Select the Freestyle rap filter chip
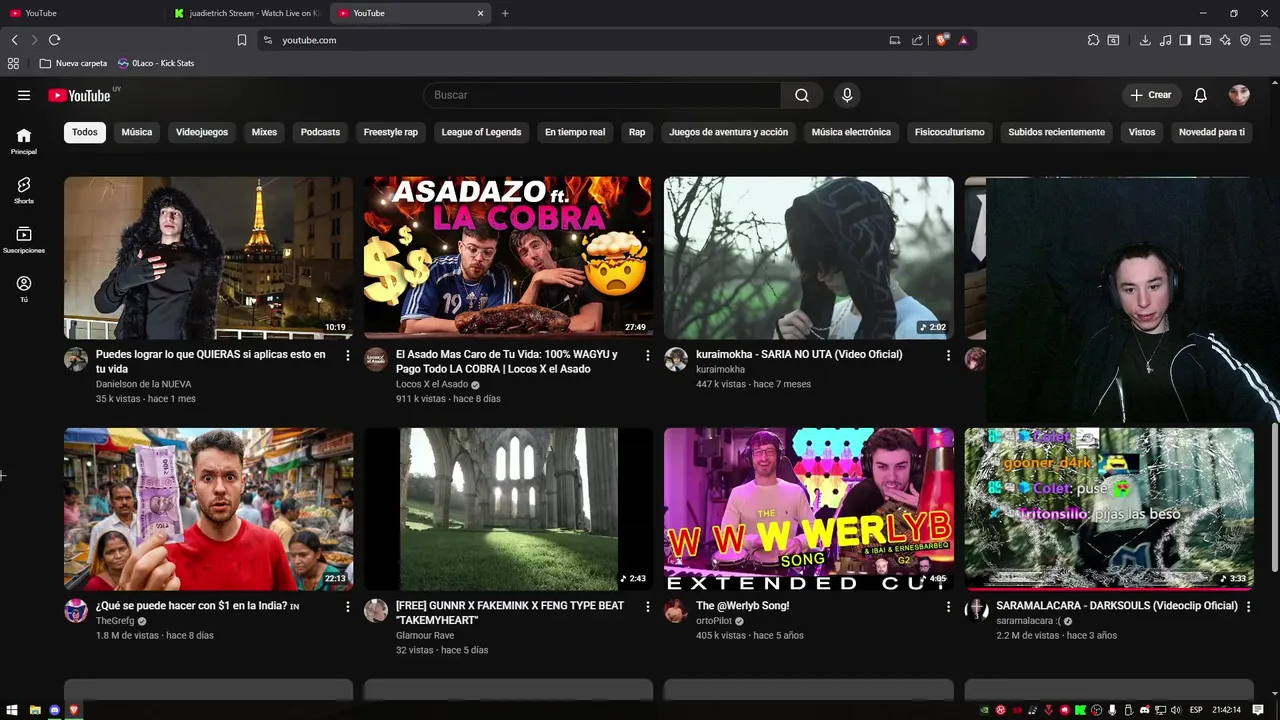This screenshot has width=1280, height=720. click(391, 132)
